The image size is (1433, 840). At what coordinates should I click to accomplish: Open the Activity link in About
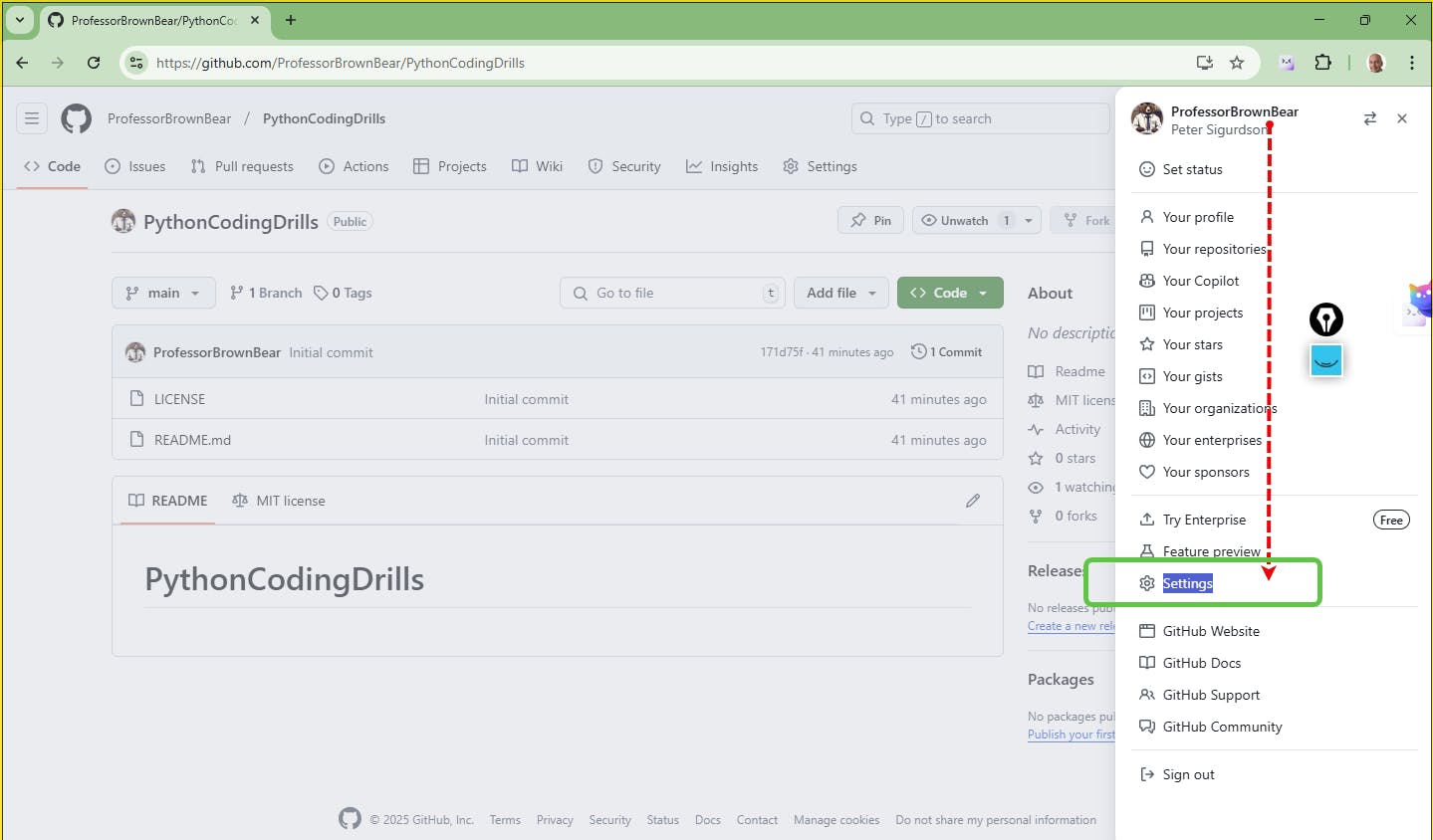point(1065,429)
